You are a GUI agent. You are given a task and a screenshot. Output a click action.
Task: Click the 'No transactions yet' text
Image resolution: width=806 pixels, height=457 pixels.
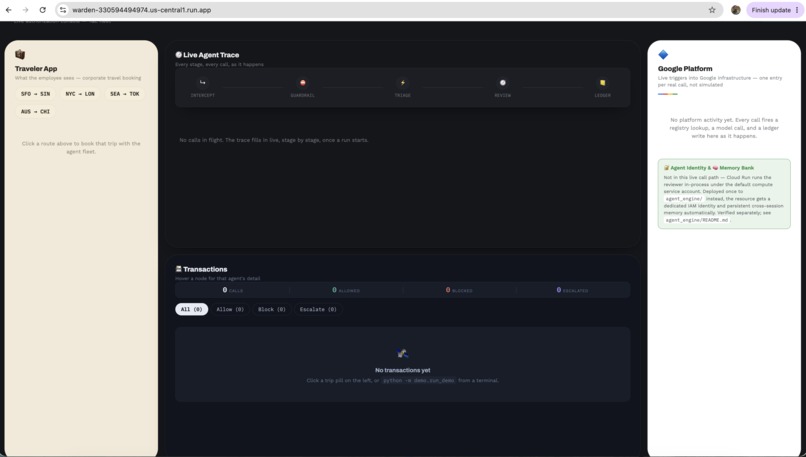tap(402, 370)
